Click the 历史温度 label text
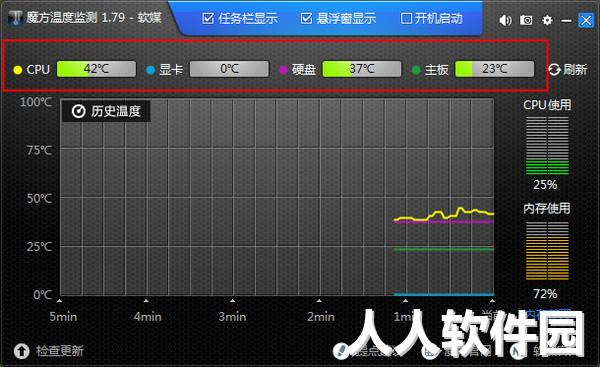Image resolution: width=600 pixels, height=367 pixels. pyautogui.click(x=116, y=111)
